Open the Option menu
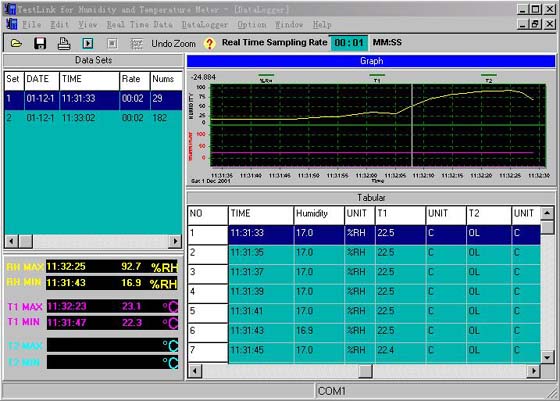Screen dimensions: 560x401 click(252, 25)
